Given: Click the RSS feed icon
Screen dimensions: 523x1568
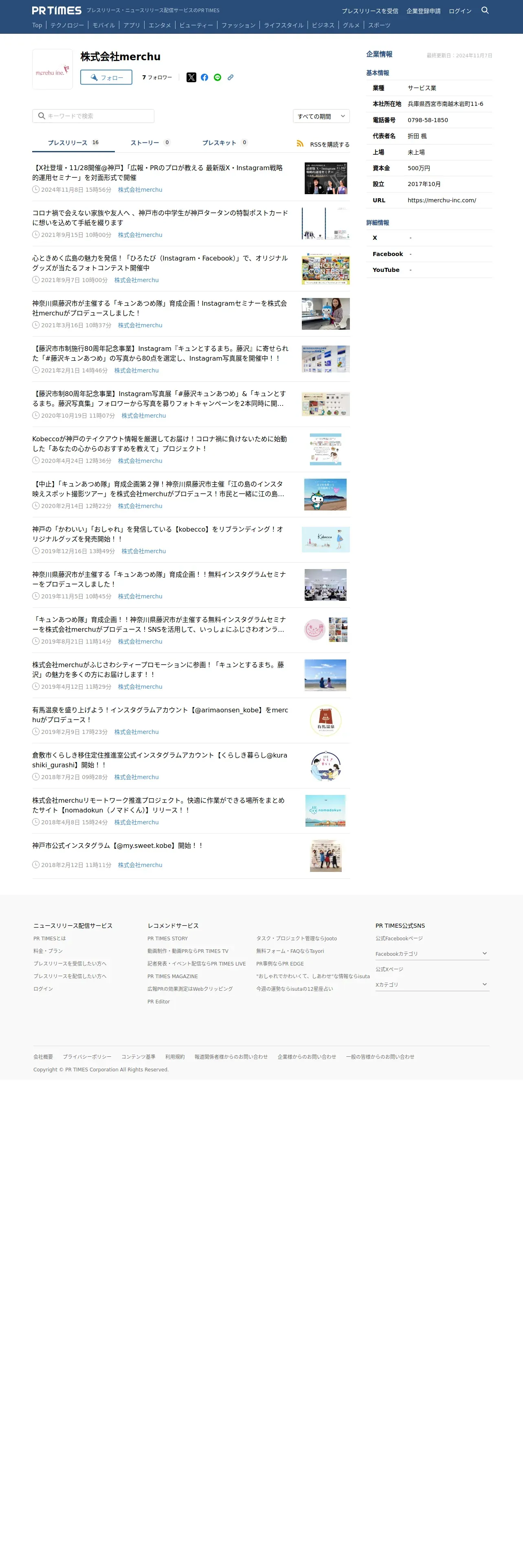Looking at the screenshot, I should (299, 144).
